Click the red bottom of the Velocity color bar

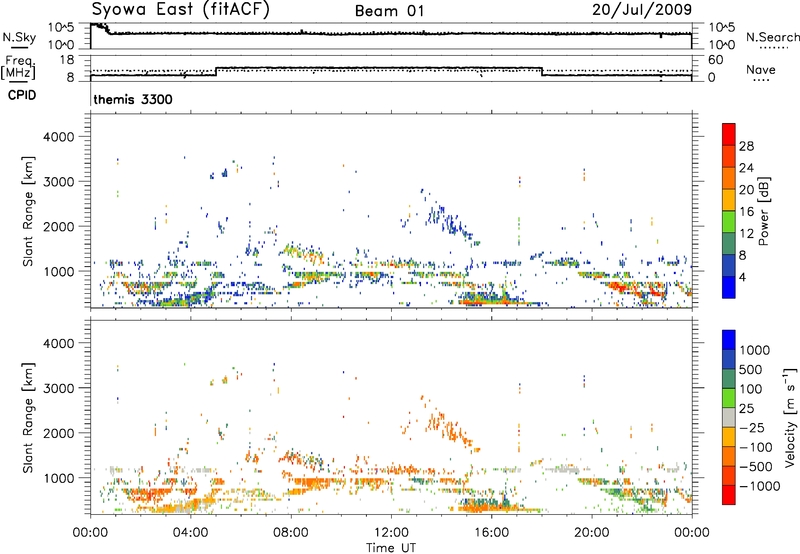[x=729, y=495]
